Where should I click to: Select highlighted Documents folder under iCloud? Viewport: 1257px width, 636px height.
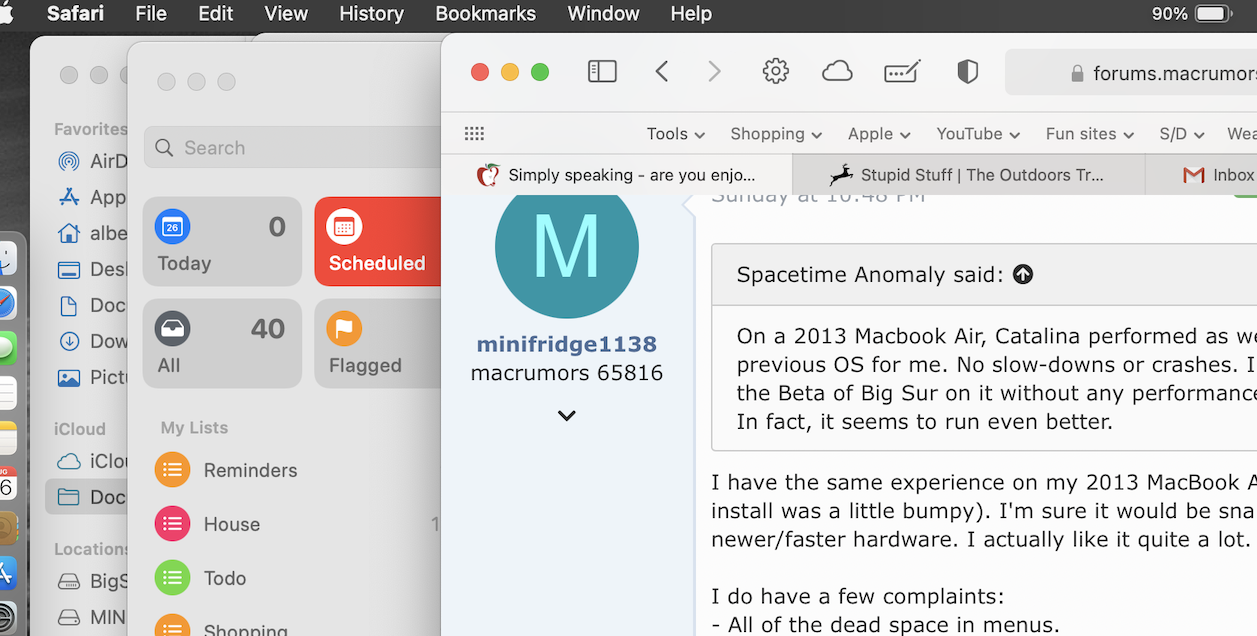point(86,497)
